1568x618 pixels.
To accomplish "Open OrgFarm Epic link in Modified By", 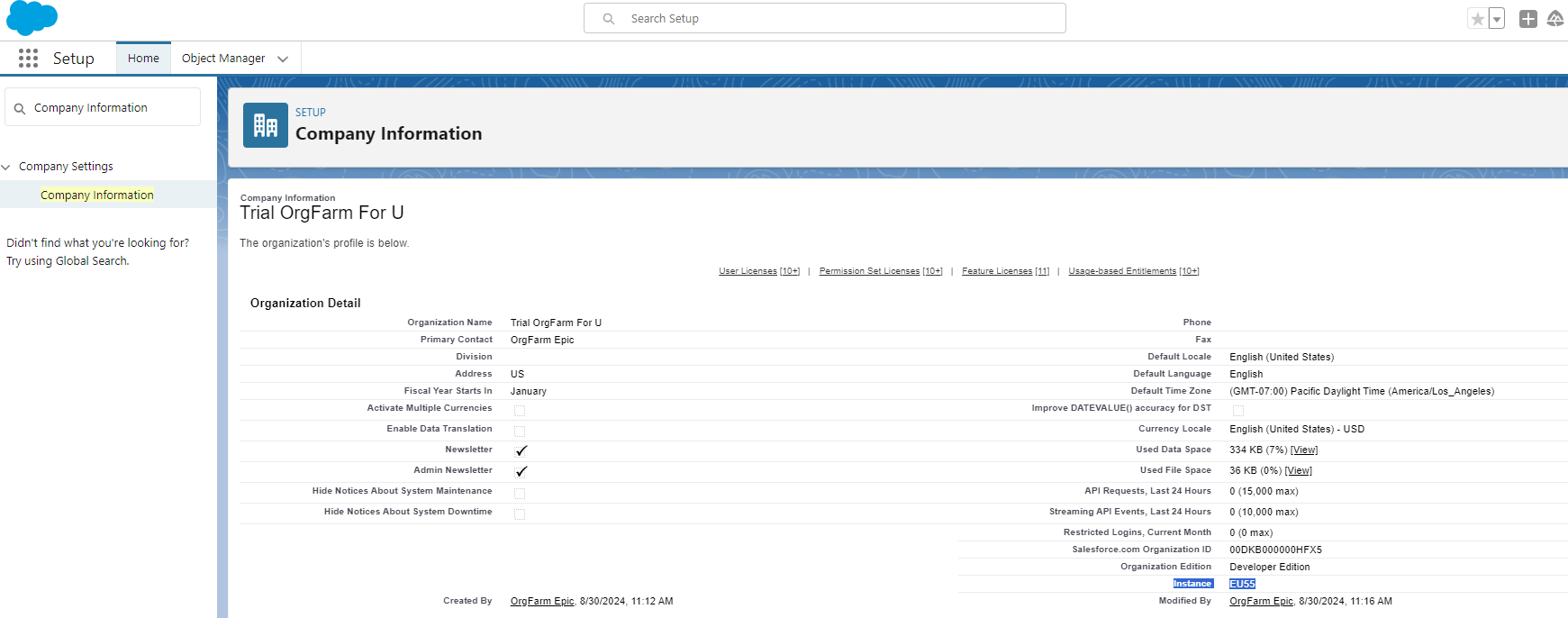I will (1261, 601).
